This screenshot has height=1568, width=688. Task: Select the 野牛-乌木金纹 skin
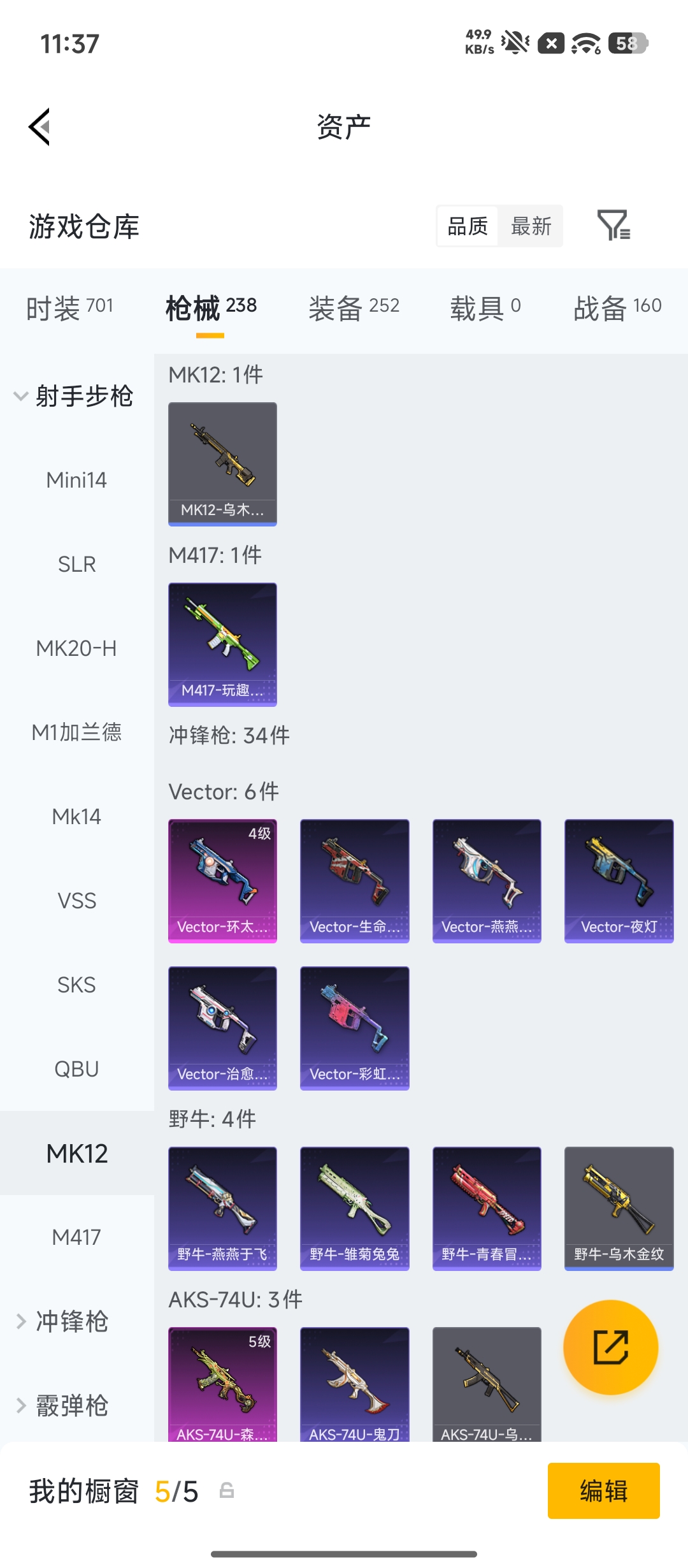click(619, 1209)
